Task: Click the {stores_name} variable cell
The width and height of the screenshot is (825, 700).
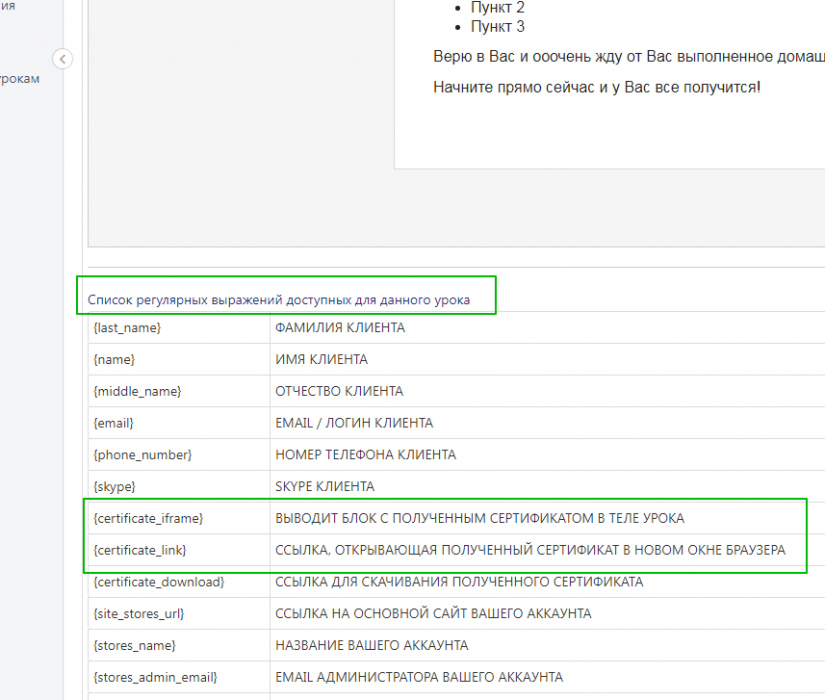Action: 134,645
